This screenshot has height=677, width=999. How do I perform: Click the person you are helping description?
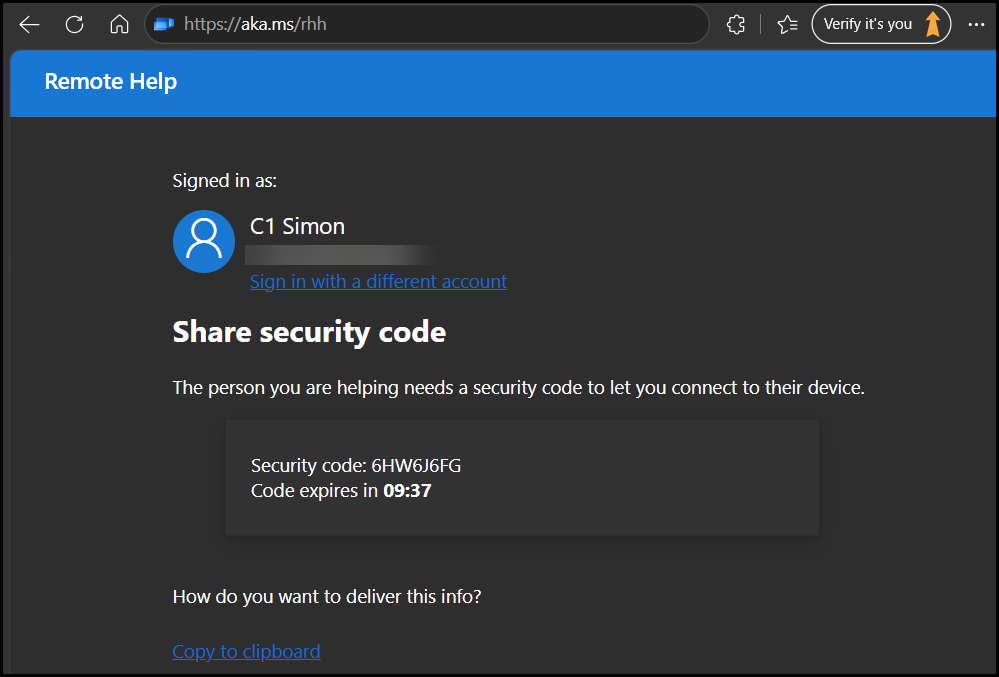pyautogui.click(x=519, y=388)
